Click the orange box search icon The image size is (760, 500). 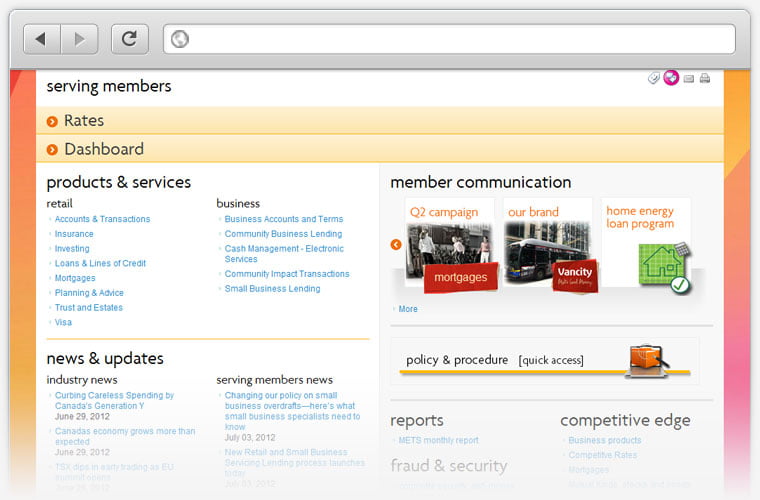click(x=648, y=361)
